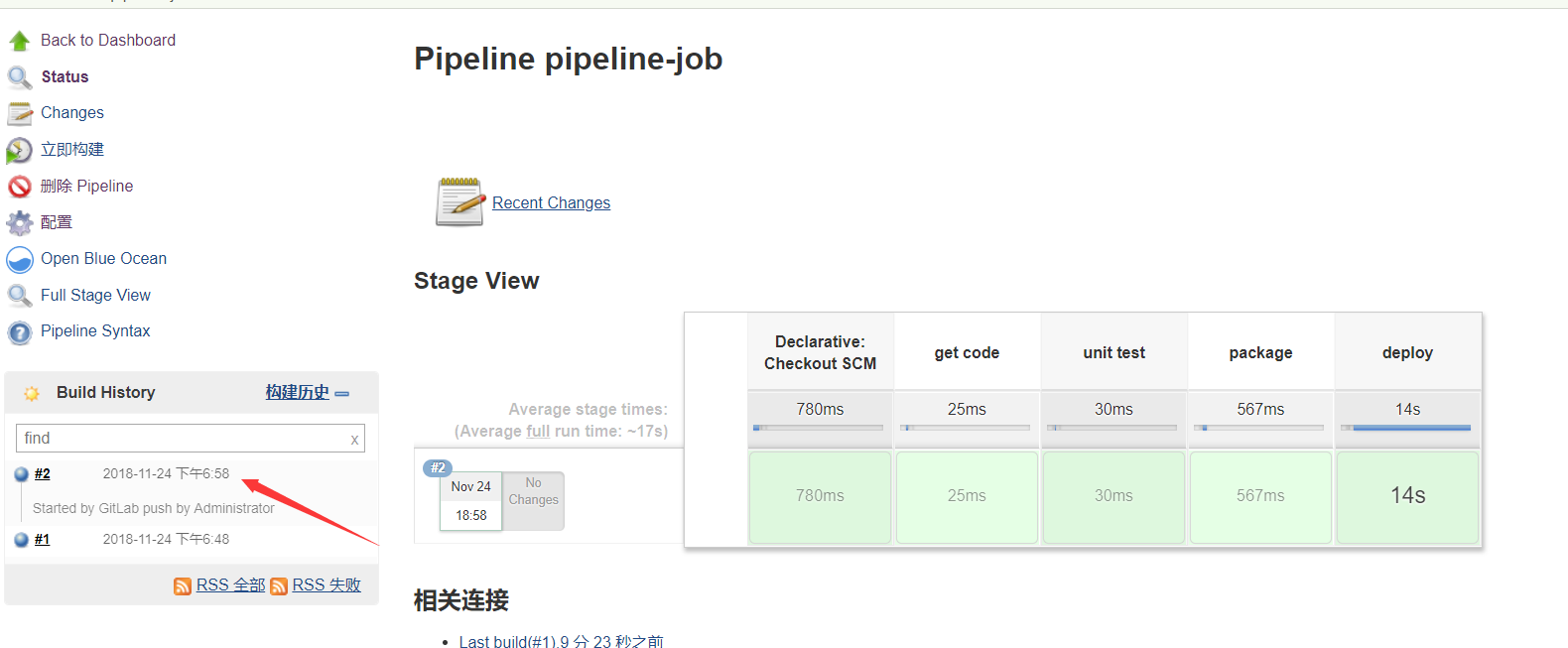Click the deploy average time progress bar
The width and height of the screenshot is (1568, 648).
click(1406, 428)
